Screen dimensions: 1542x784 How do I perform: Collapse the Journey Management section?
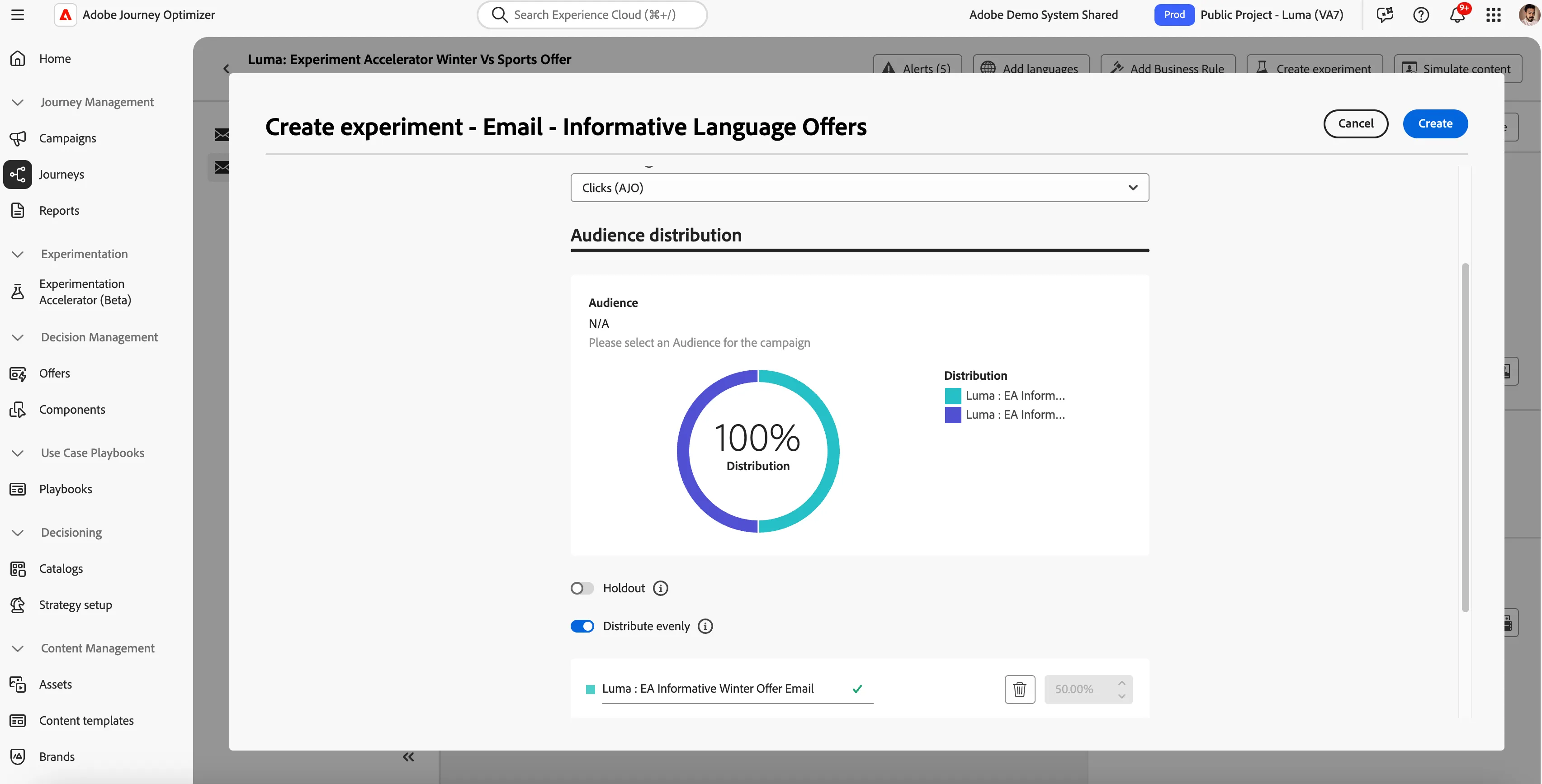point(18,102)
